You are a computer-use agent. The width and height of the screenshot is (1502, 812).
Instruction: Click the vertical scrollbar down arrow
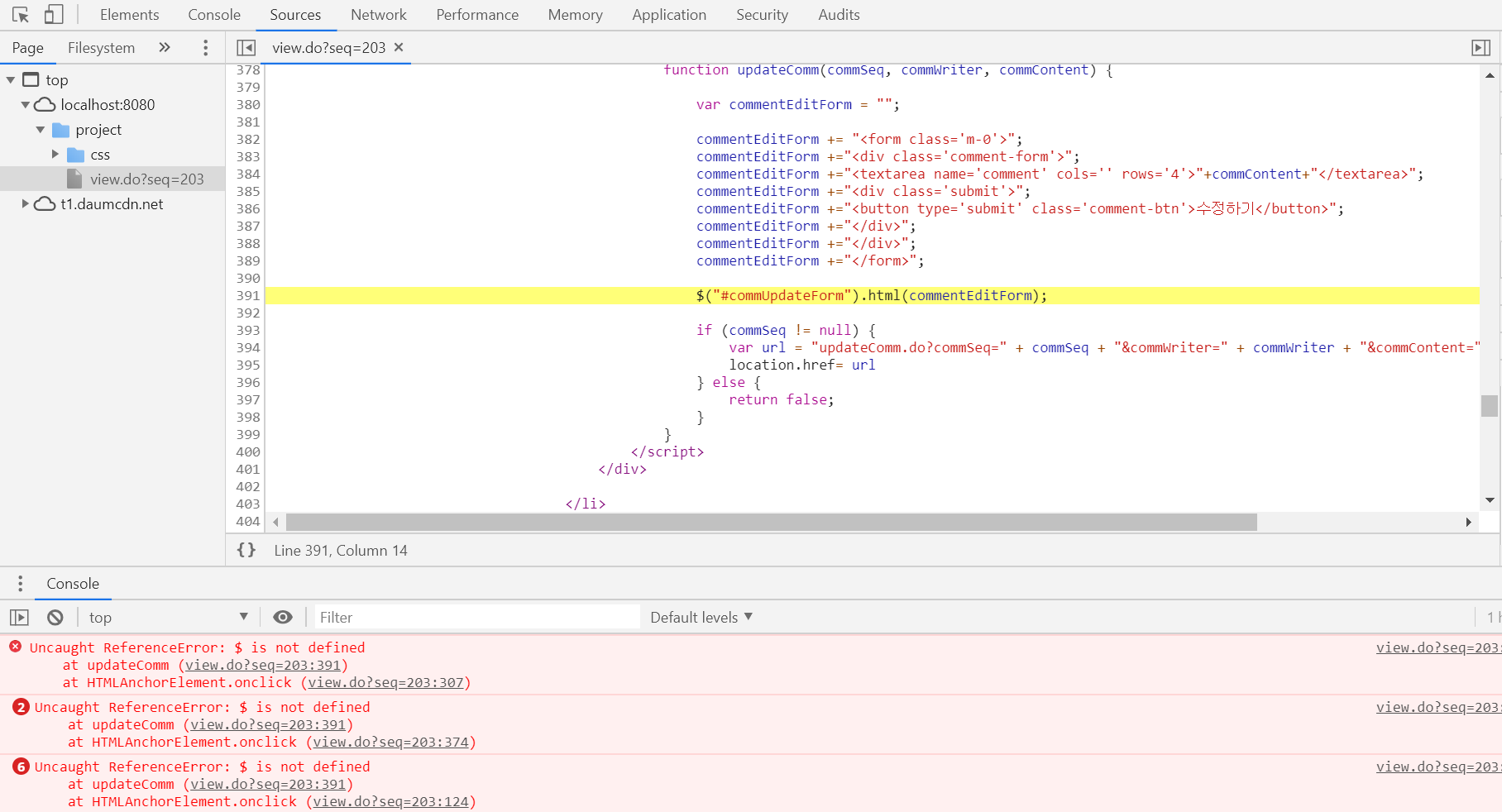(1490, 500)
